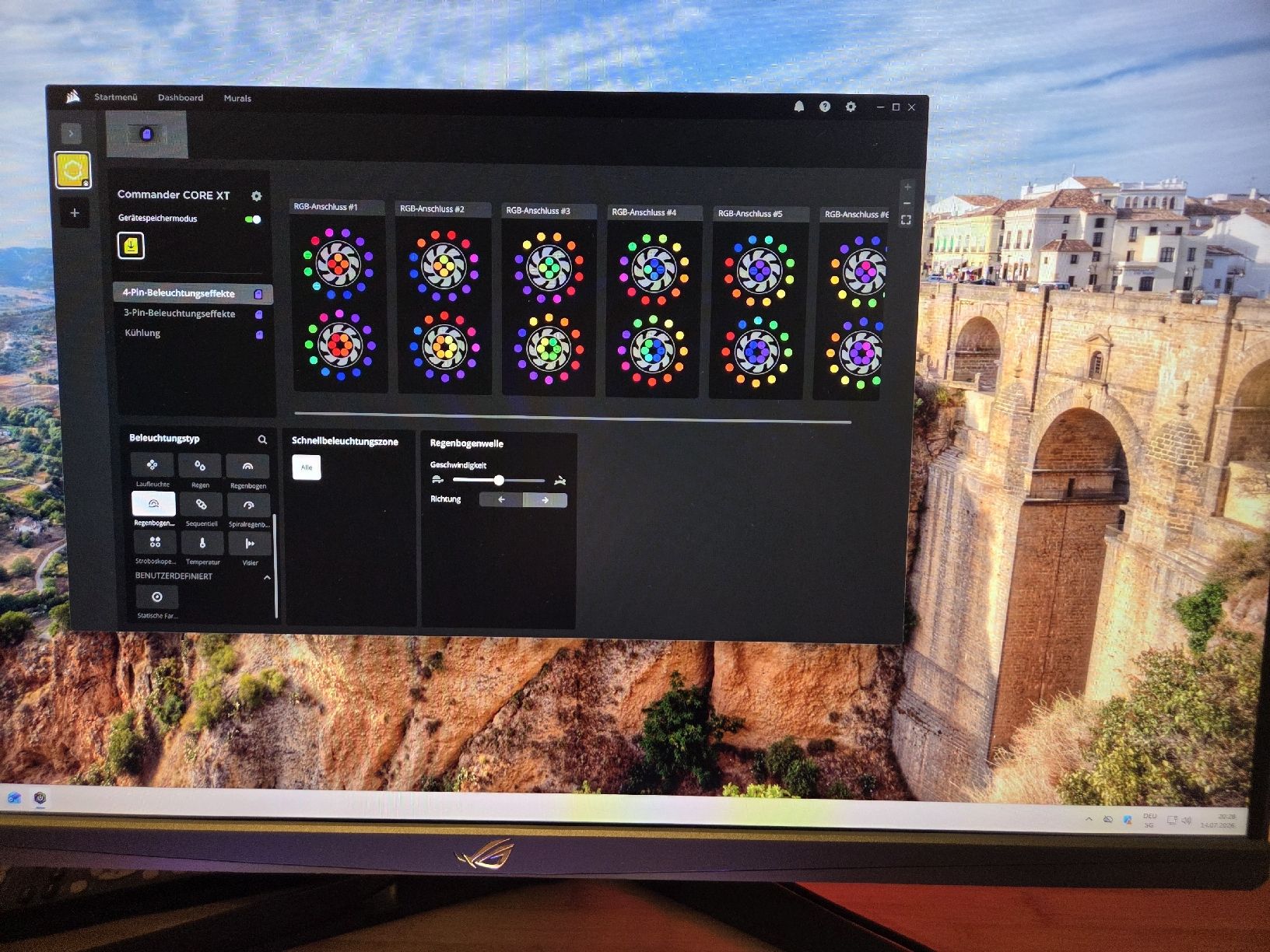This screenshot has width=1270, height=952.
Task: Open Commander CORE XT device settings gear
Action: (256, 196)
